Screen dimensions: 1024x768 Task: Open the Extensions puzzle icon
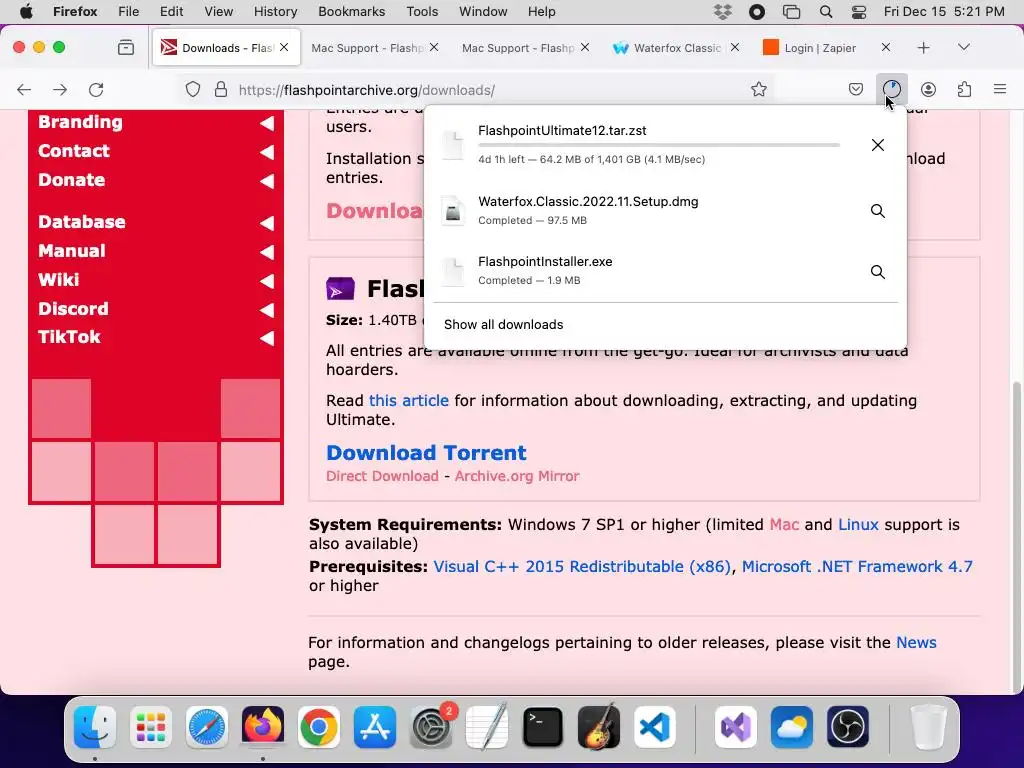tap(964, 89)
